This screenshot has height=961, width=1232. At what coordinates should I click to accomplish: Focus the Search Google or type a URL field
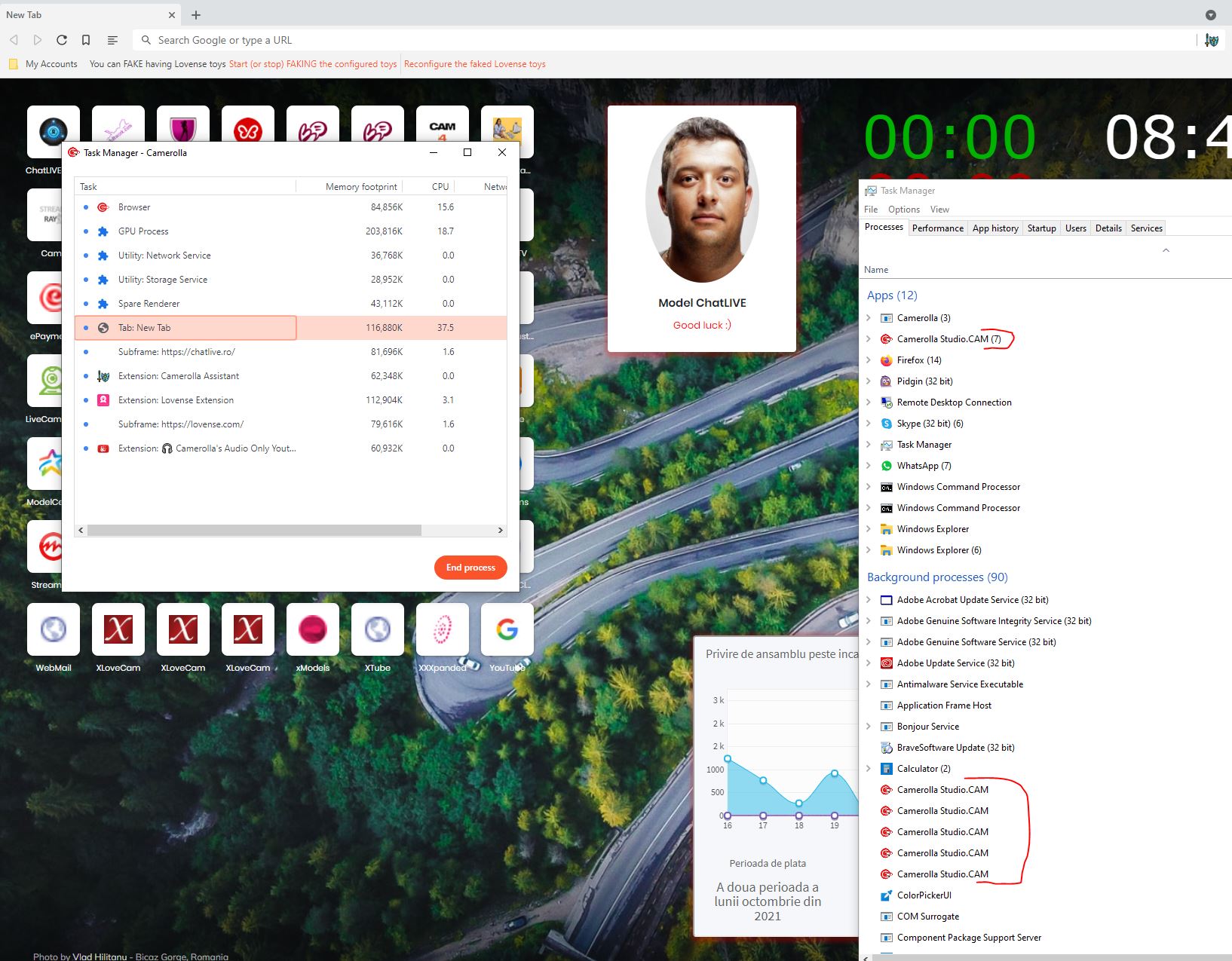point(664,40)
